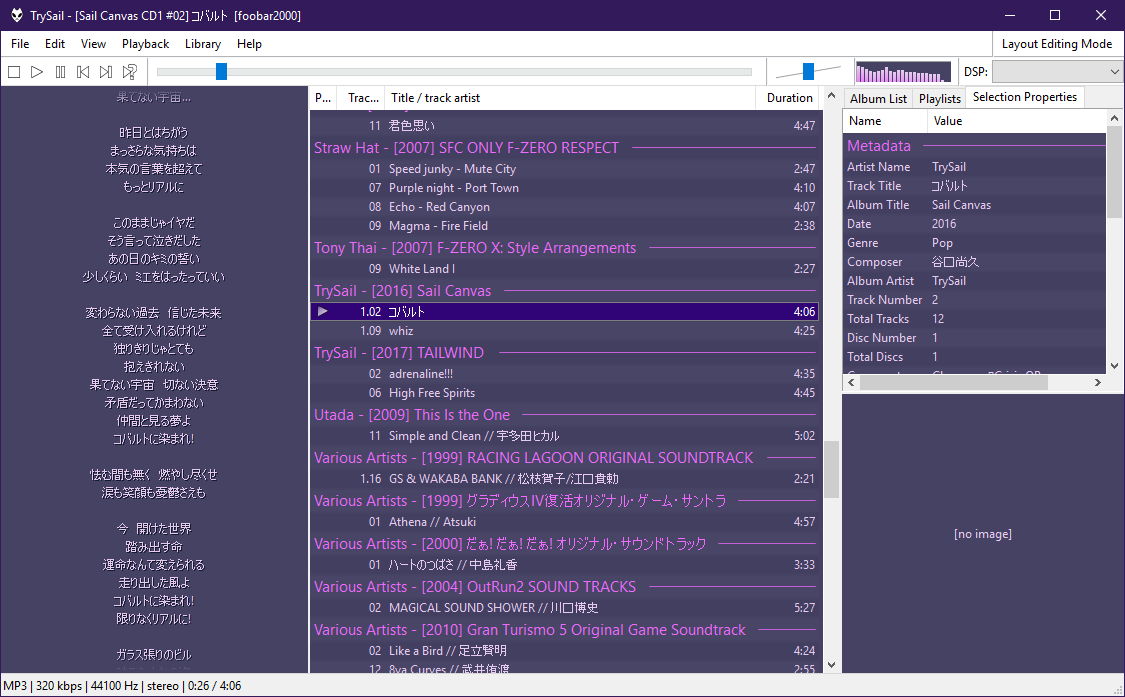Click the Album Title value 'Sail Canvas'
Screen dimensions: 1125x697
click(x=961, y=205)
